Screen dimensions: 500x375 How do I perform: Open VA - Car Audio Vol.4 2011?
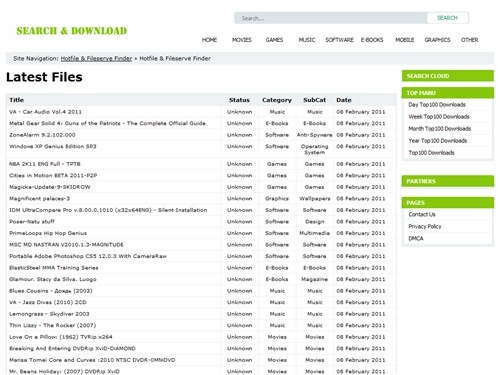(x=45, y=112)
